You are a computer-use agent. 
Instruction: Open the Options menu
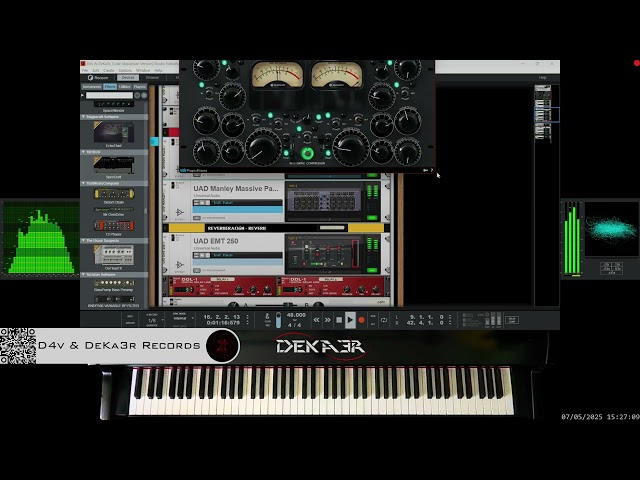tap(125, 70)
